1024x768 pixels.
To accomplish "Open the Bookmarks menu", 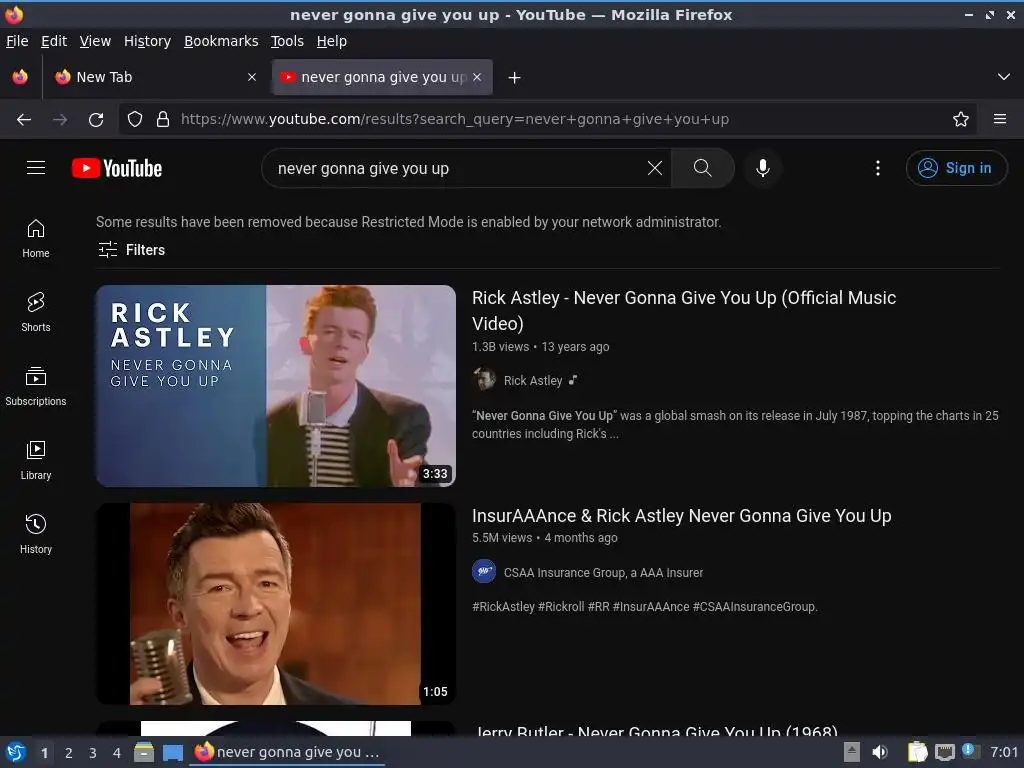I will coord(221,41).
